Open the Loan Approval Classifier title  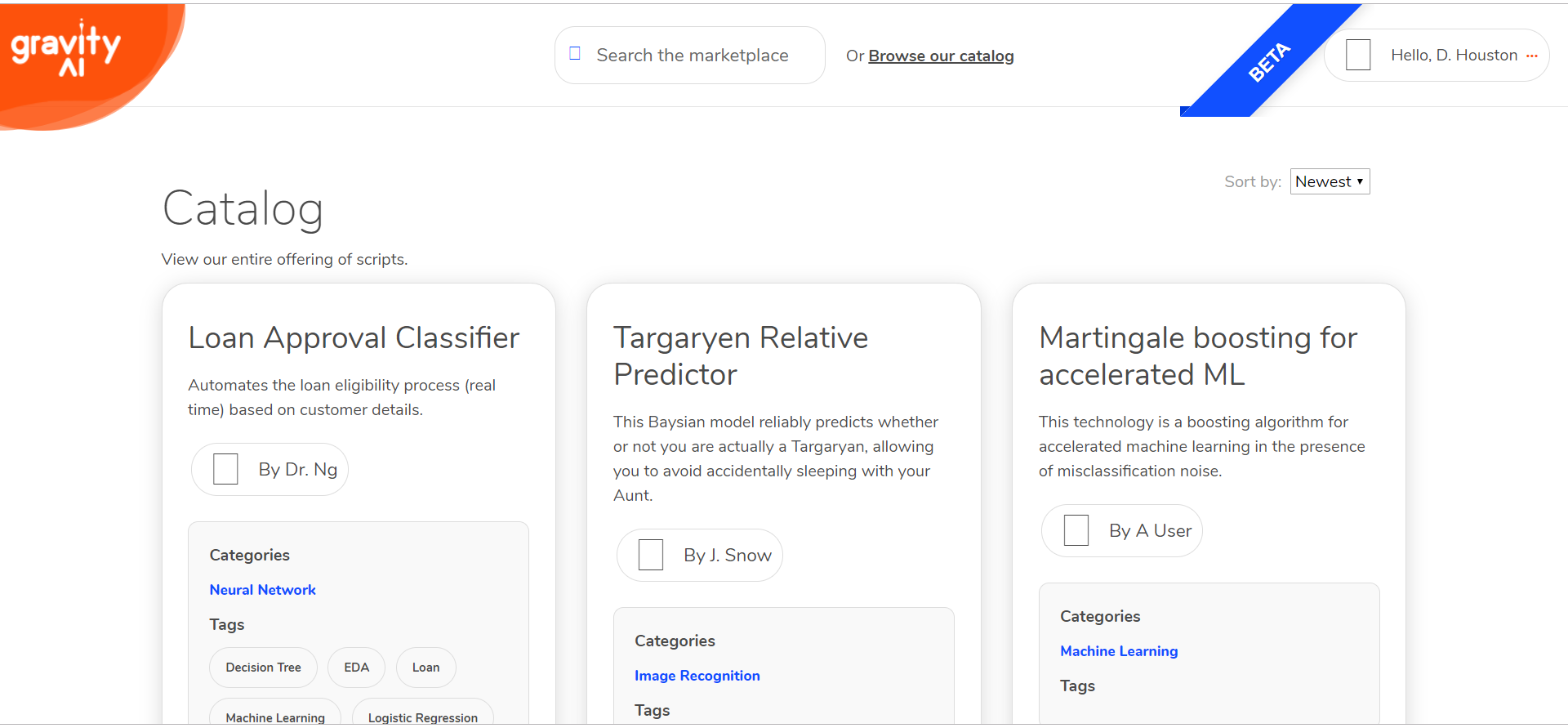click(354, 337)
